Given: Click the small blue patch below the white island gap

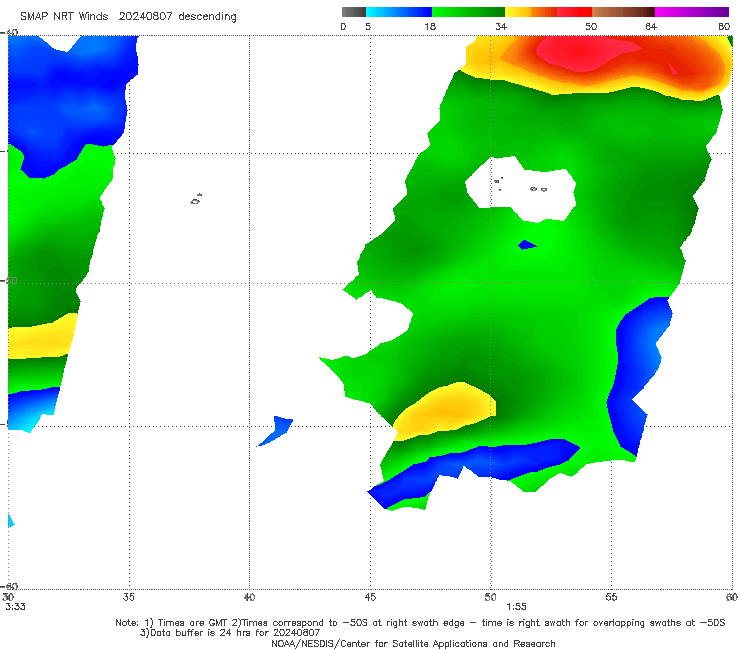Looking at the screenshot, I should tap(527, 245).
